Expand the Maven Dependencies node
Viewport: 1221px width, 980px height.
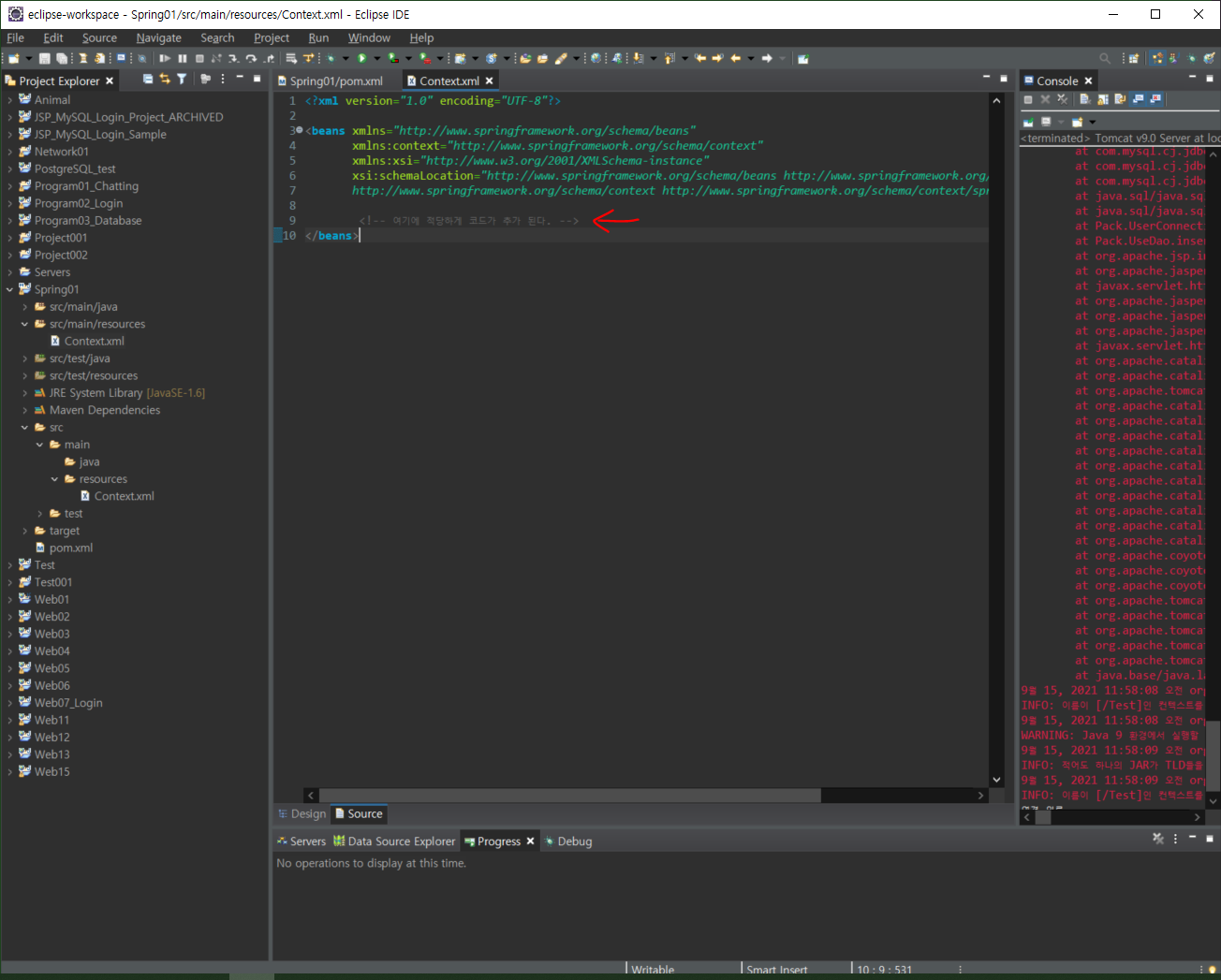coord(24,410)
